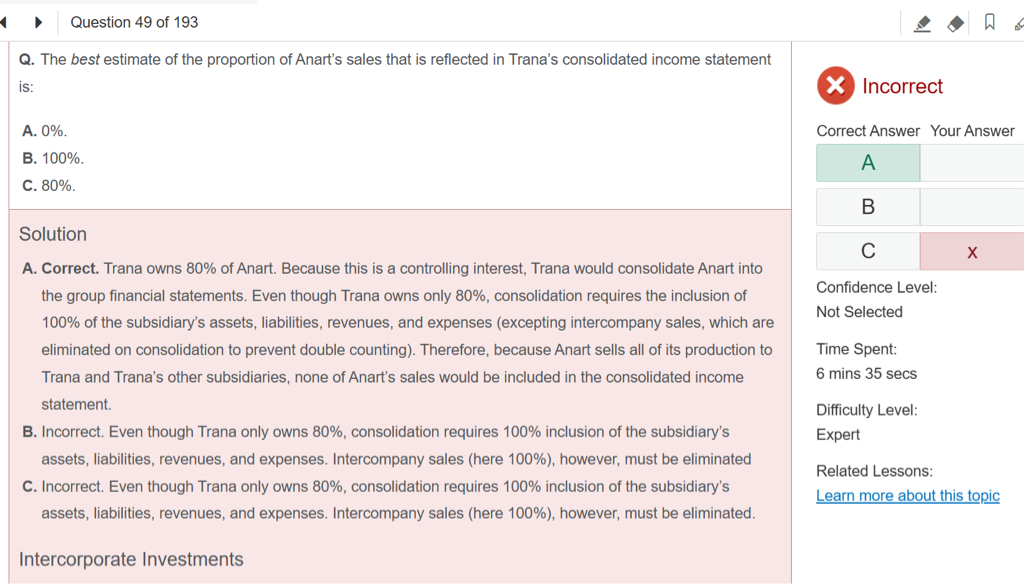Click the pencil icon at far right
This screenshot has height=584, width=1024.
coord(1018,22)
